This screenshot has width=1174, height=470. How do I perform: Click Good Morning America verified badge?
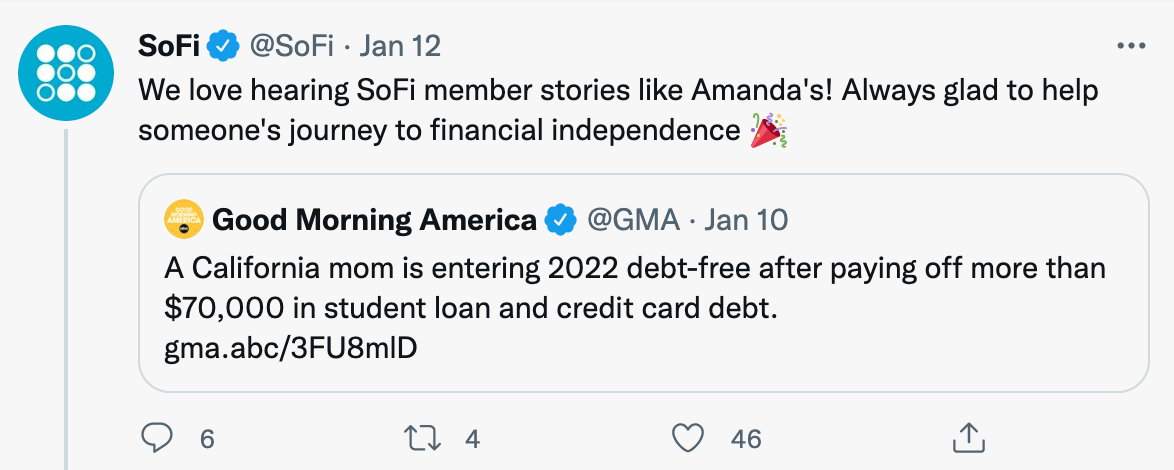[561, 219]
